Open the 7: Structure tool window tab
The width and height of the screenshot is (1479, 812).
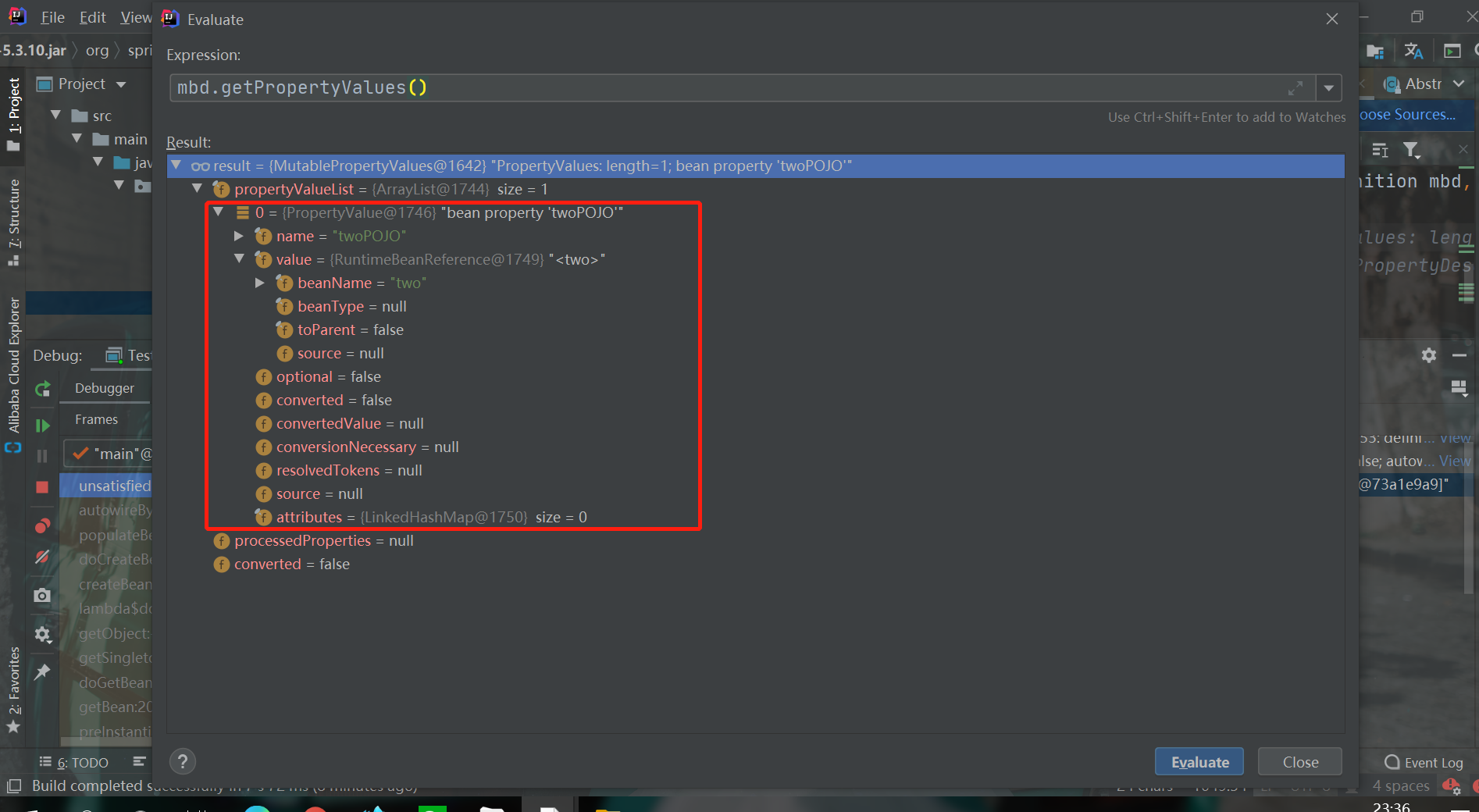coord(13,223)
